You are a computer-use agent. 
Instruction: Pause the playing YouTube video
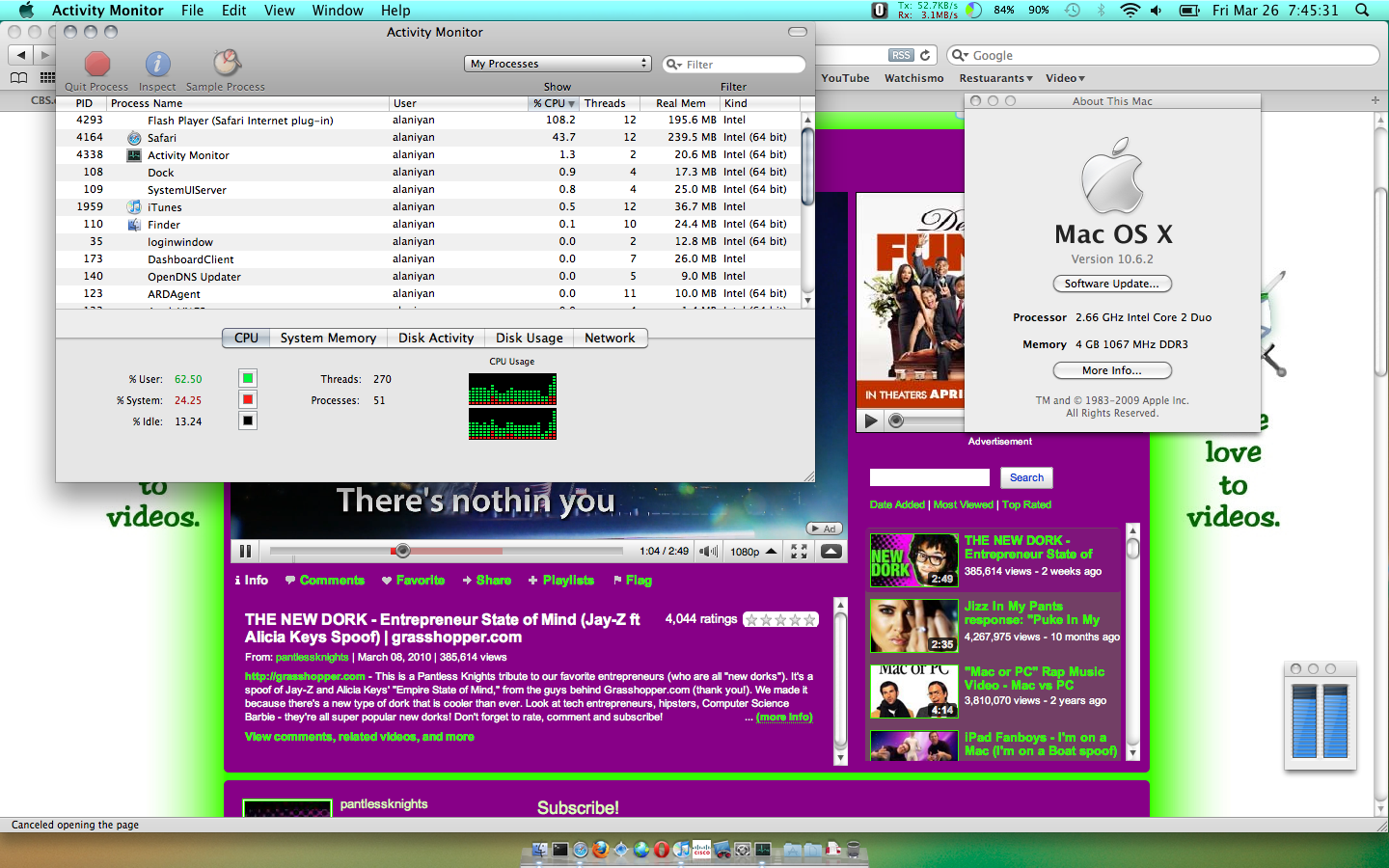coord(245,552)
